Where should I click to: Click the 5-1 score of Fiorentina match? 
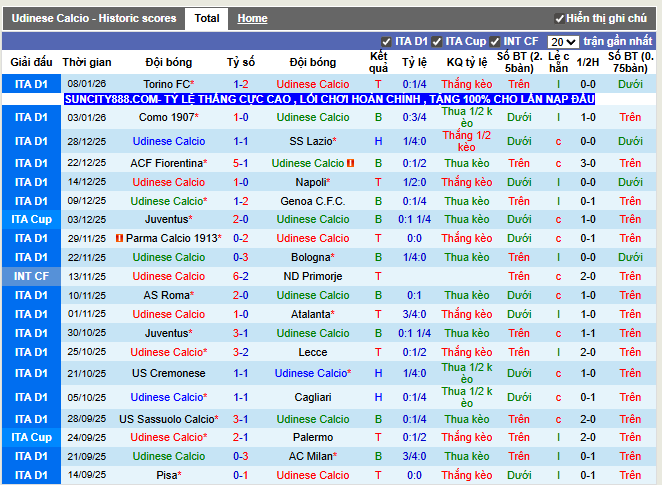coord(241,163)
